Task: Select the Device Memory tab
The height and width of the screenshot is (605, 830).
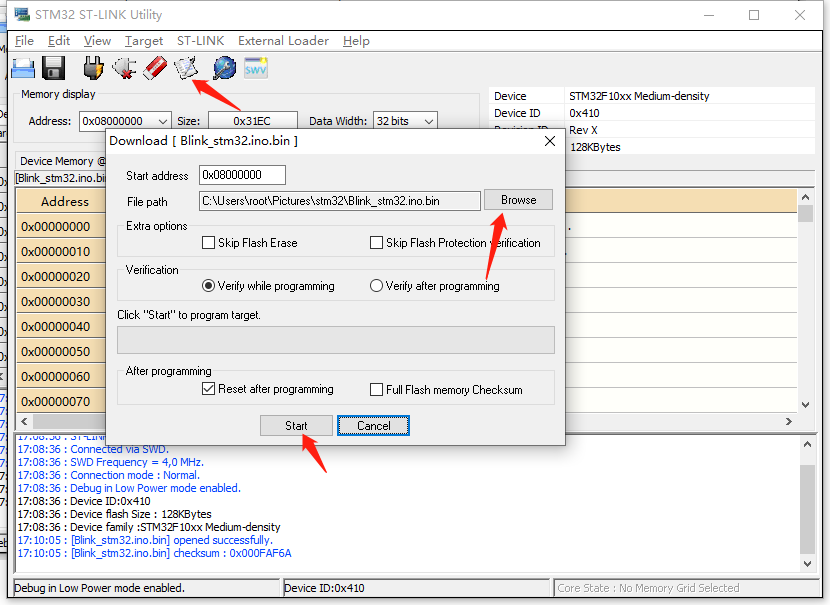Action: click(x=60, y=161)
